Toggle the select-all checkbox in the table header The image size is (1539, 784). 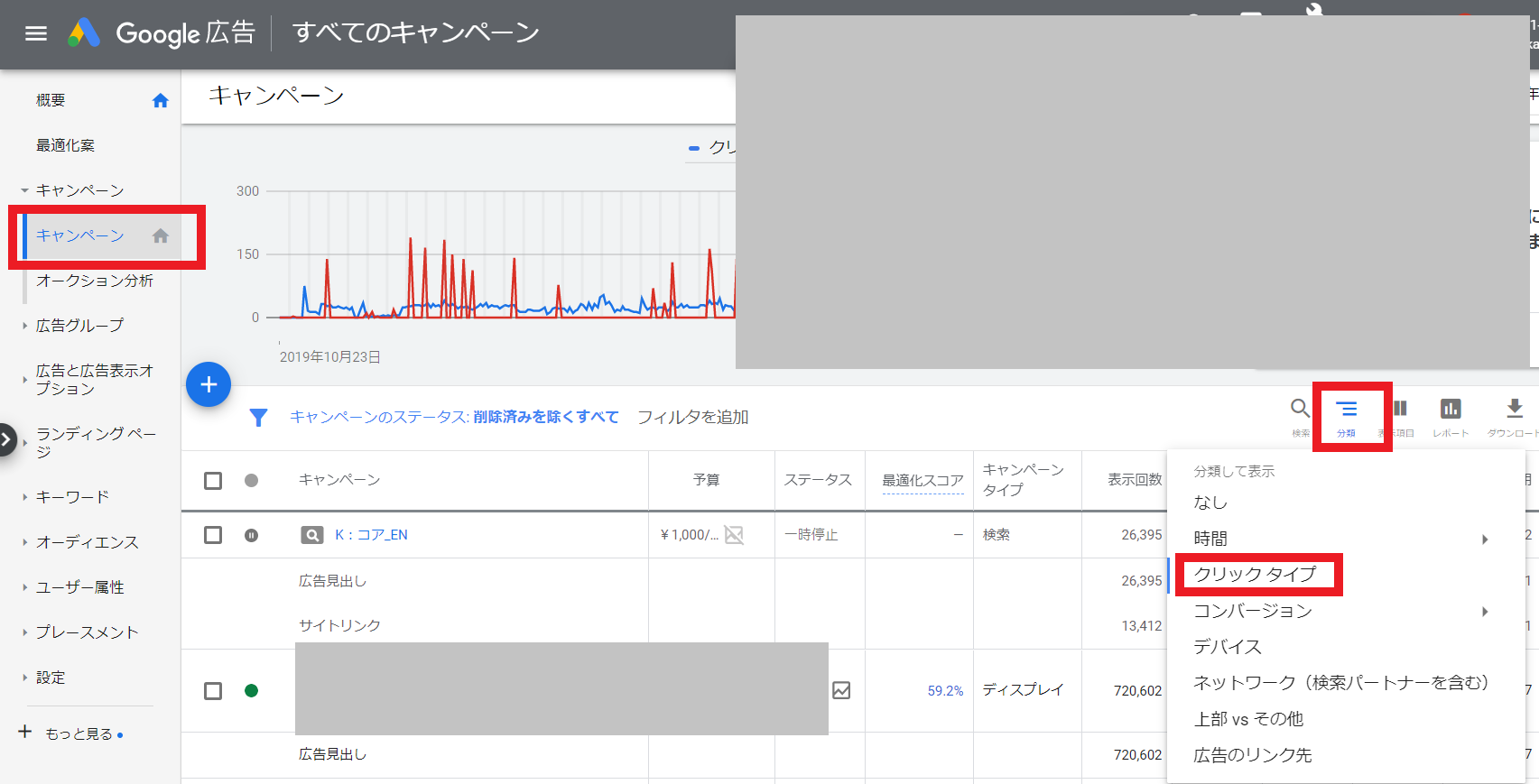pos(213,481)
